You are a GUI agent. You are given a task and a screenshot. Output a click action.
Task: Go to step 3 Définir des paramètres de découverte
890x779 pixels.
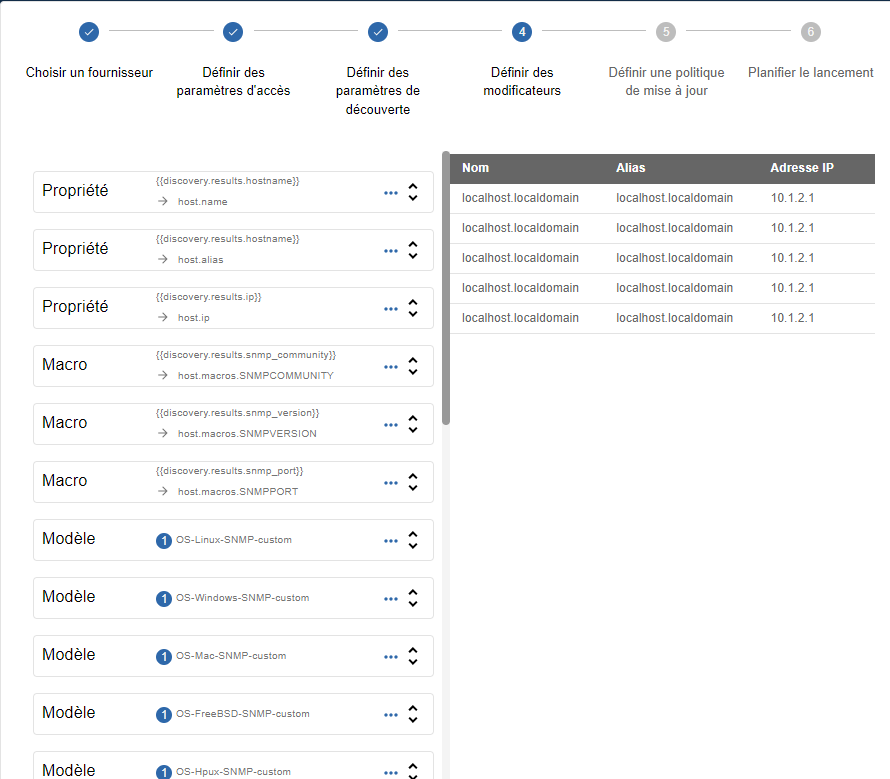coord(378,32)
